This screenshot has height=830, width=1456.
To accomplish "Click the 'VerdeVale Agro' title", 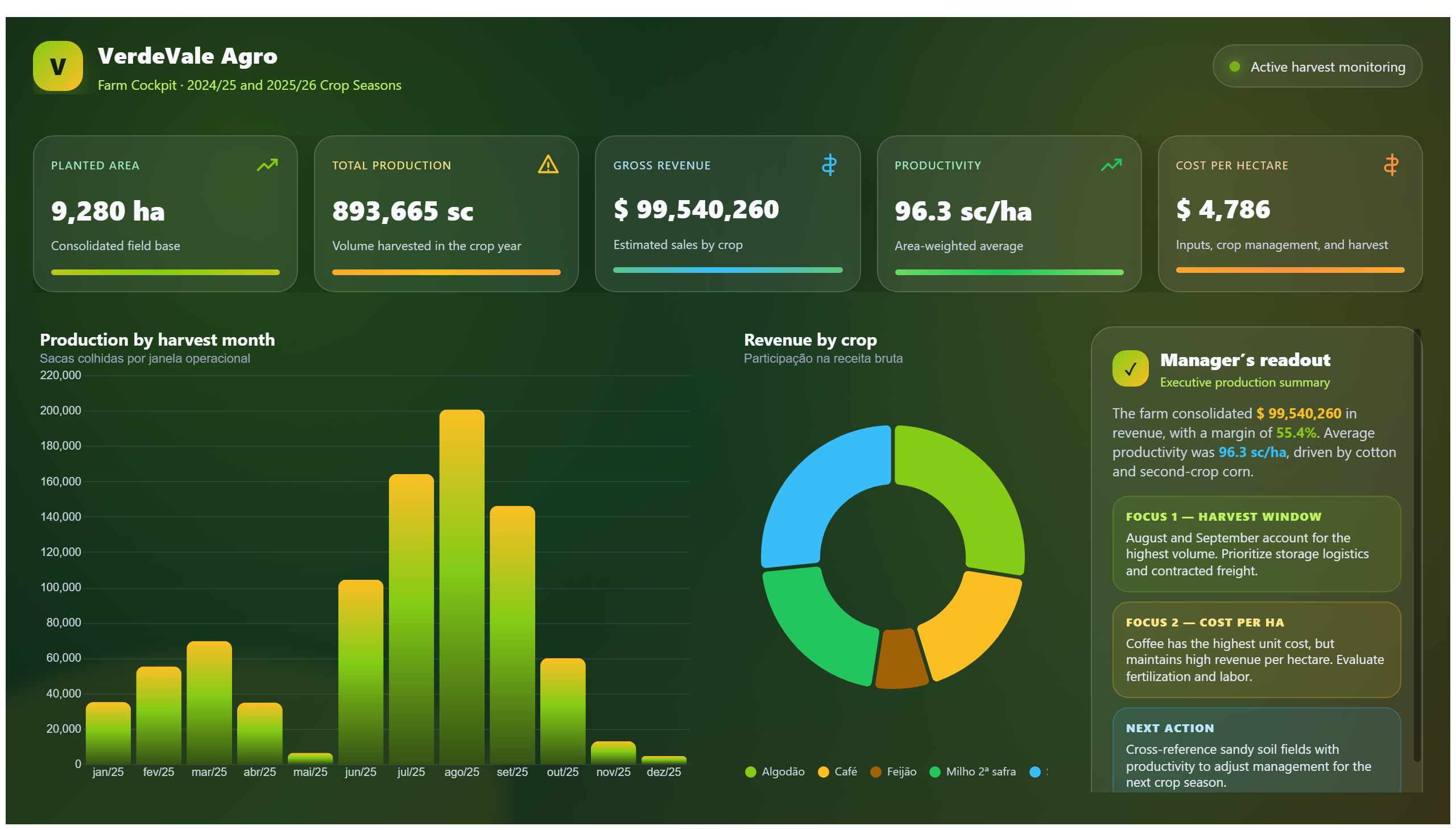I will 187,56.
